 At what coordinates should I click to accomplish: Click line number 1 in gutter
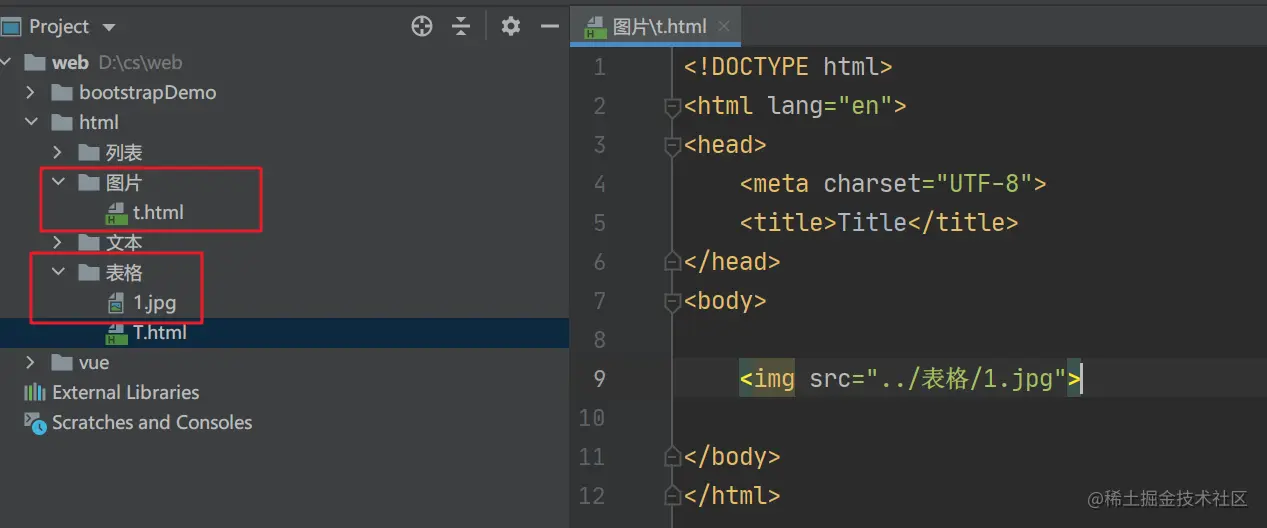(599, 67)
